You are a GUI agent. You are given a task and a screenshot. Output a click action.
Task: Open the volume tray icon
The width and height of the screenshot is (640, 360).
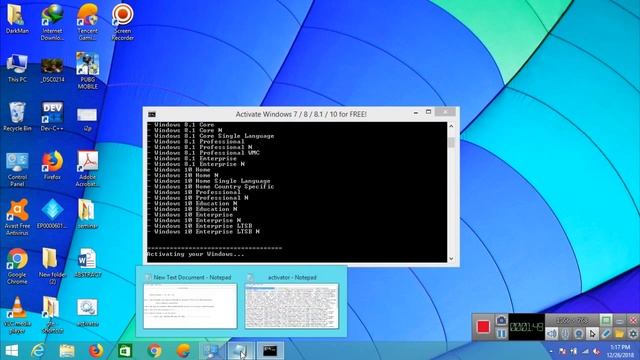[x=596, y=351]
